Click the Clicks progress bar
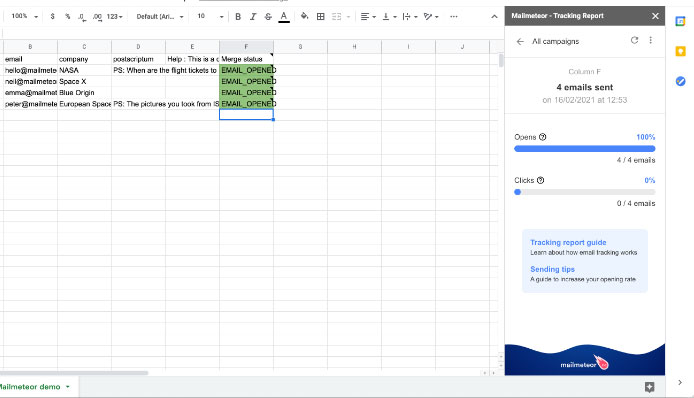 point(584,192)
